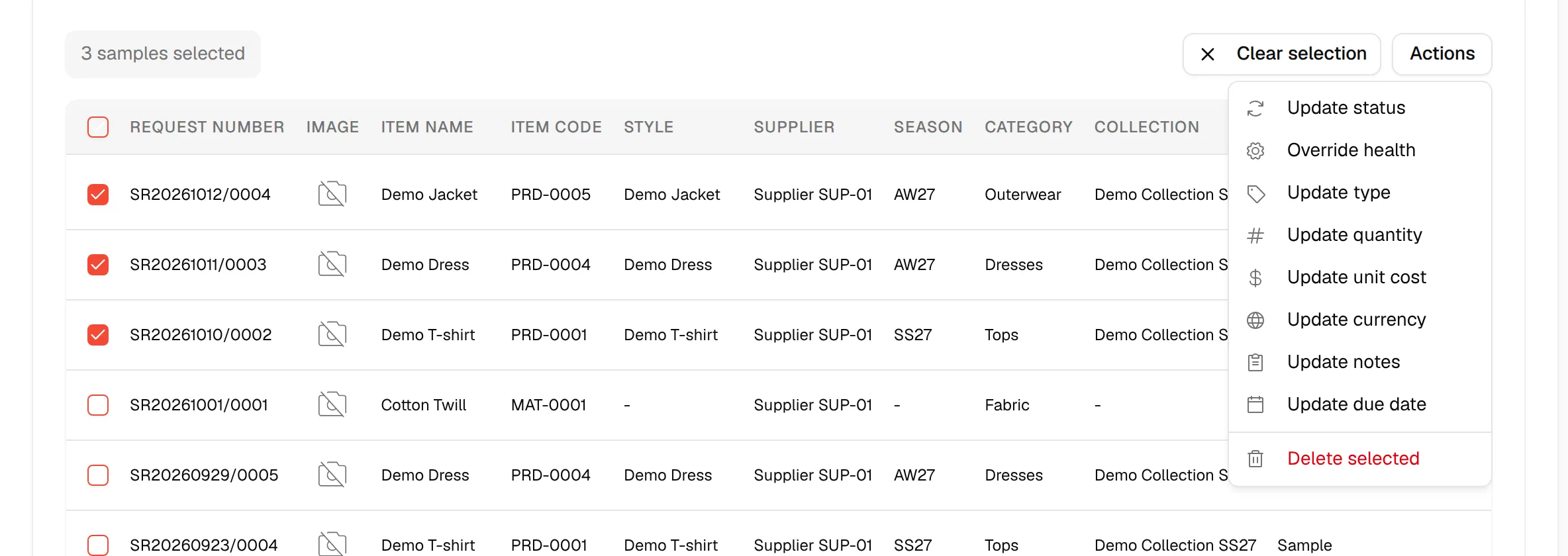
Task: Choose Update status from the menu
Action: pyautogui.click(x=1360, y=108)
